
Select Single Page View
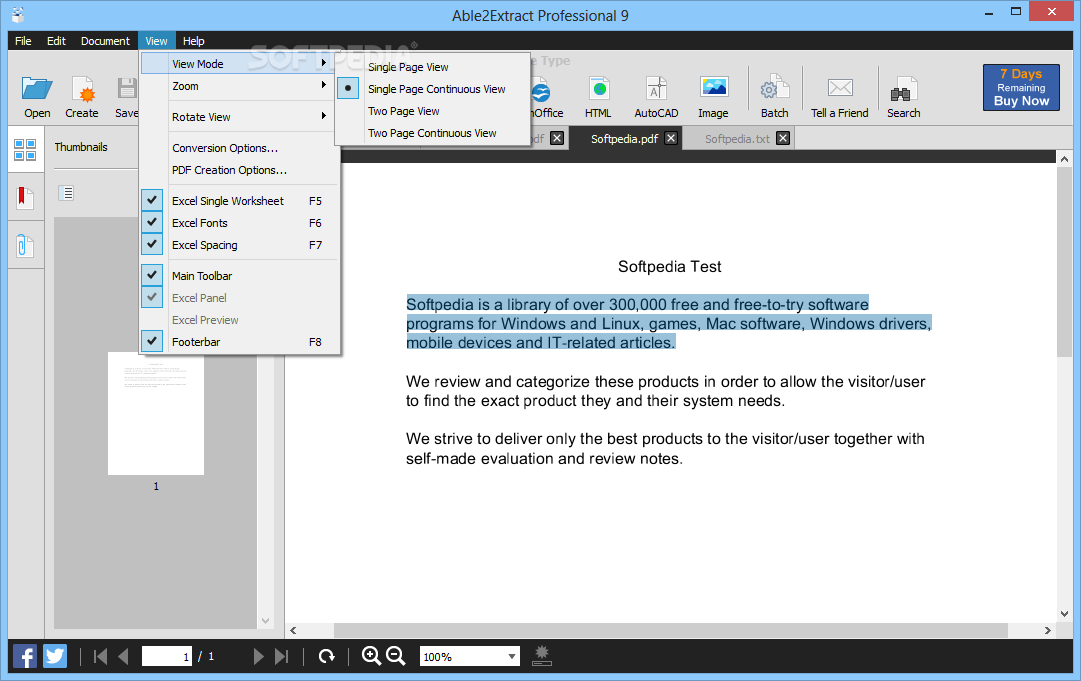tap(433, 67)
